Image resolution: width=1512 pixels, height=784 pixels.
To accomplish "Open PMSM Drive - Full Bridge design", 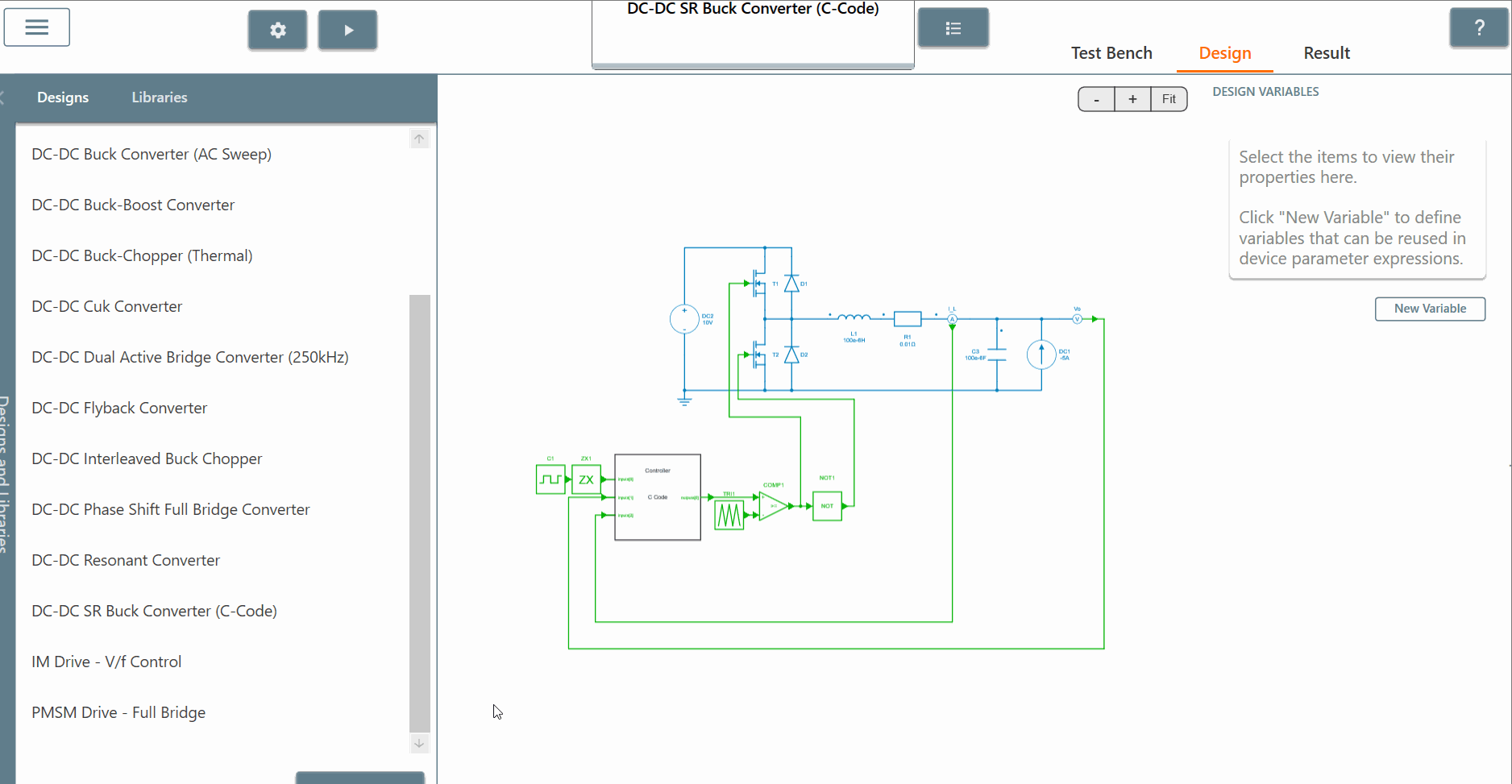I will tap(118, 712).
